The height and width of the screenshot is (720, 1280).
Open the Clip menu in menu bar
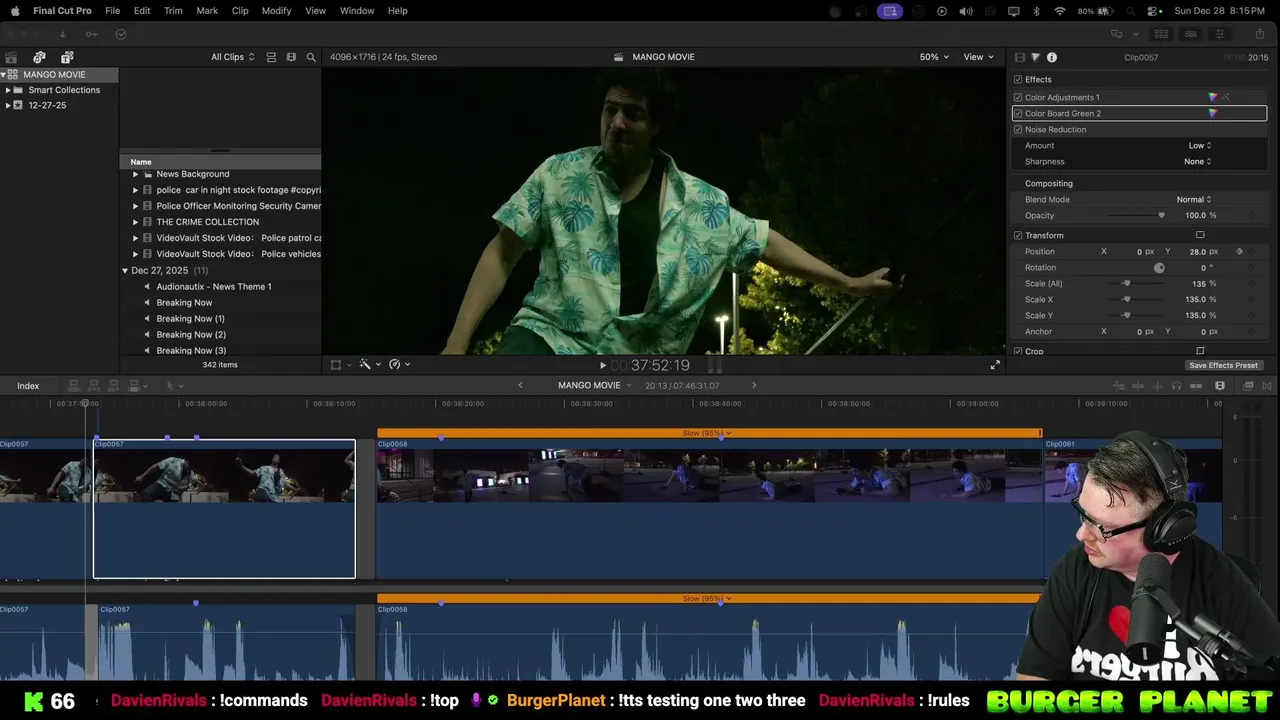[x=240, y=10]
